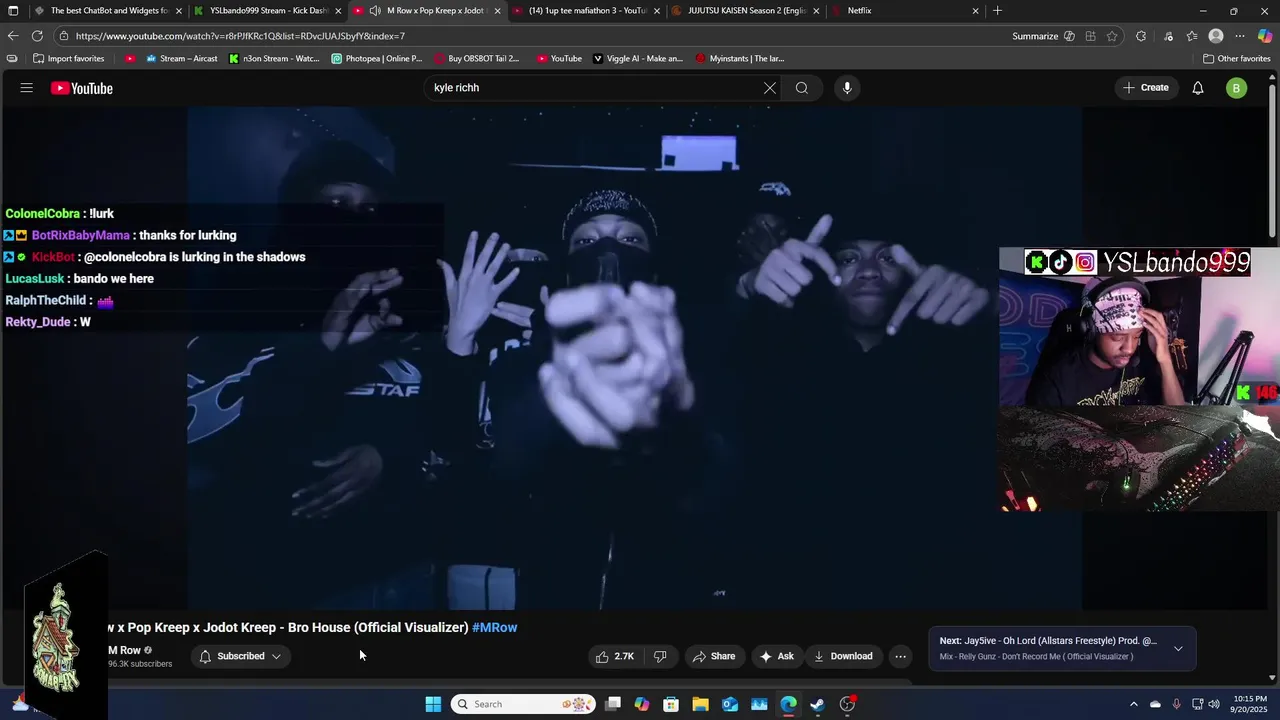Open OBS Studio from the taskbar
The image size is (1280, 720).
tap(847, 704)
